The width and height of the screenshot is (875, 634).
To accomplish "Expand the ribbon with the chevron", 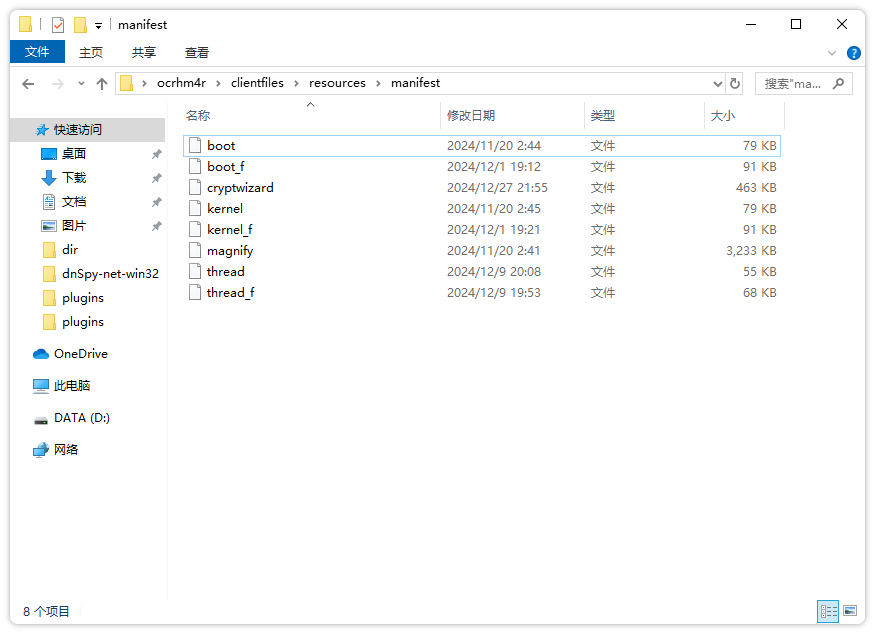I will (x=832, y=53).
